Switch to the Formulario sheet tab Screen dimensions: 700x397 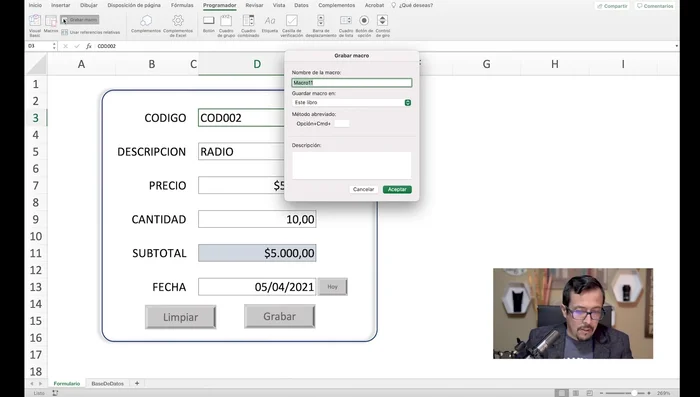pos(67,384)
